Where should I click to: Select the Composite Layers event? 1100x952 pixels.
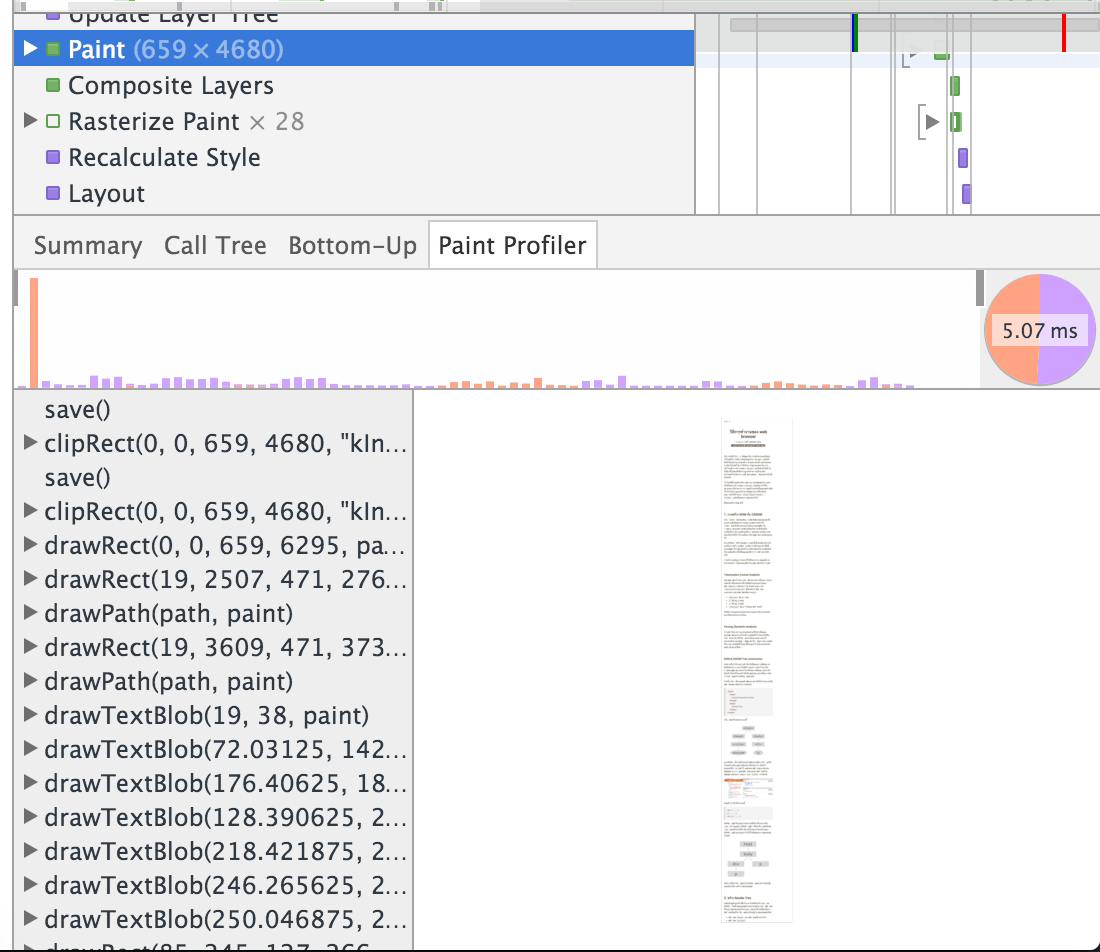354,85
